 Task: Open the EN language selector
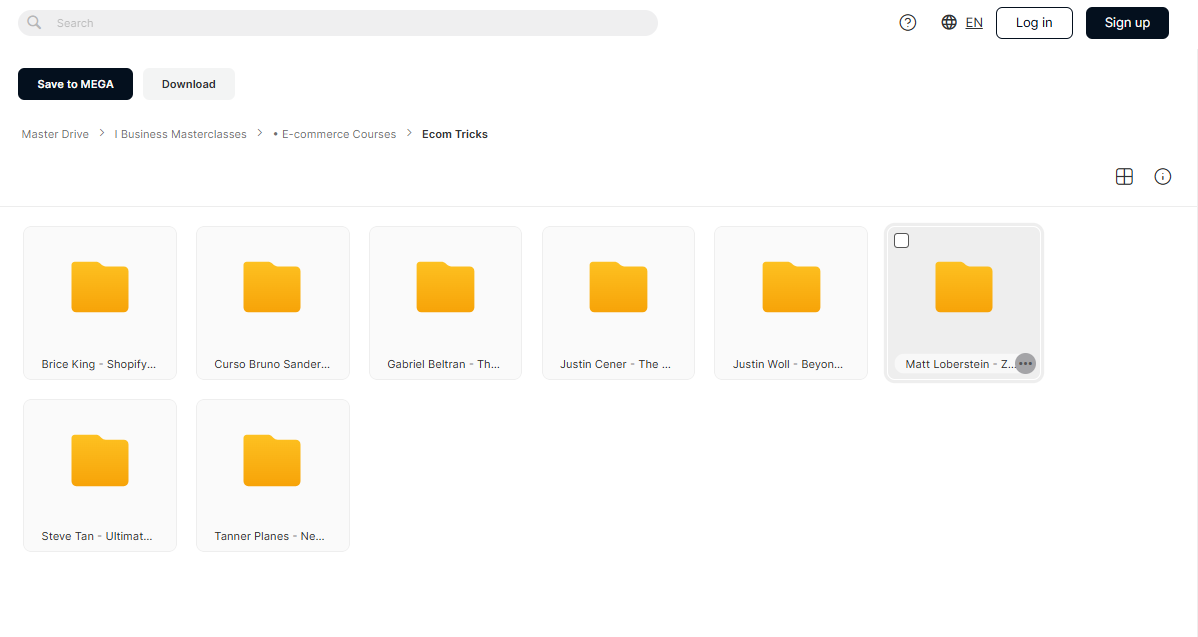[974, 23]
